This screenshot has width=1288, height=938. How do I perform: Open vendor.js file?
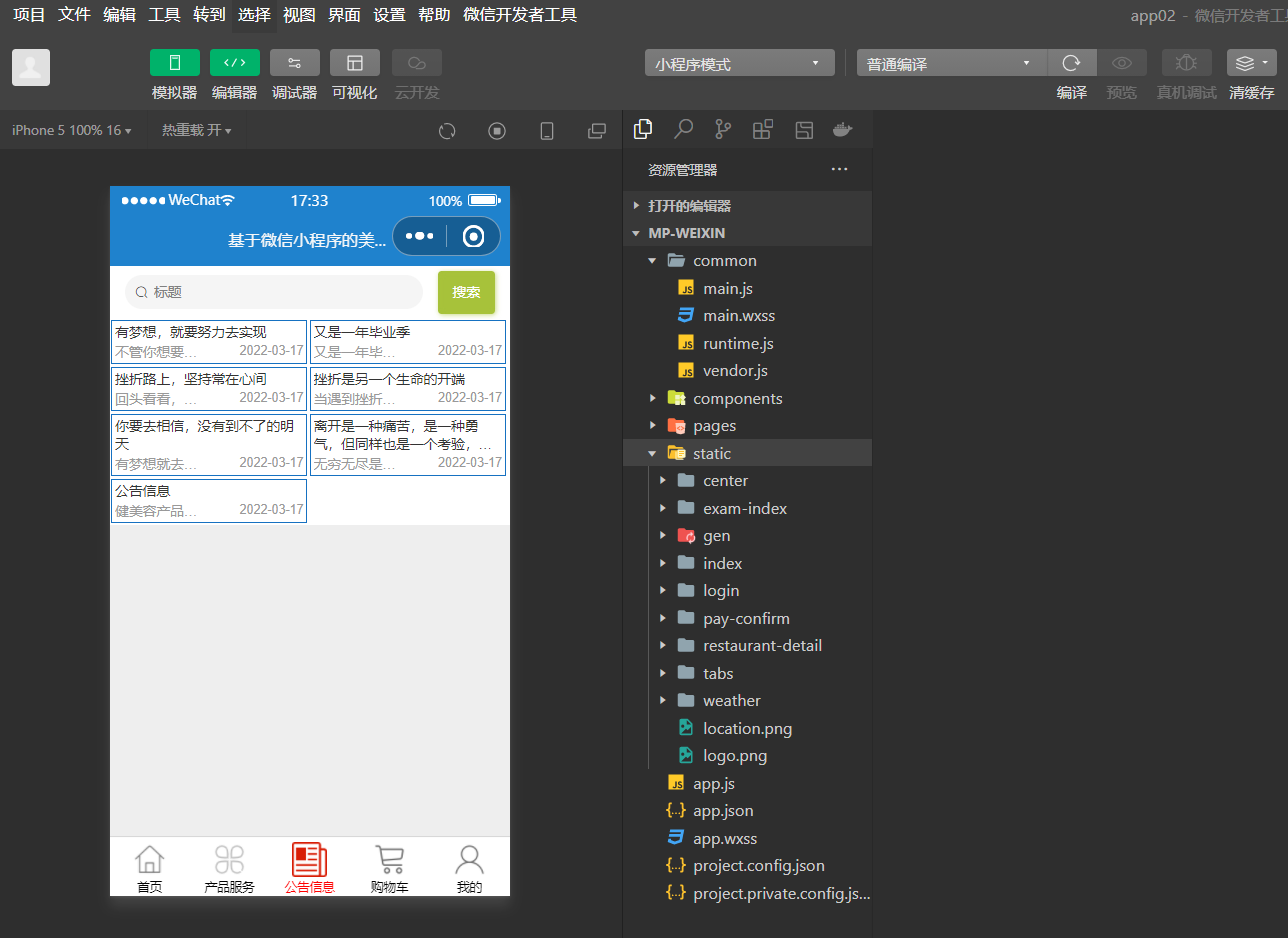[747, 371]
